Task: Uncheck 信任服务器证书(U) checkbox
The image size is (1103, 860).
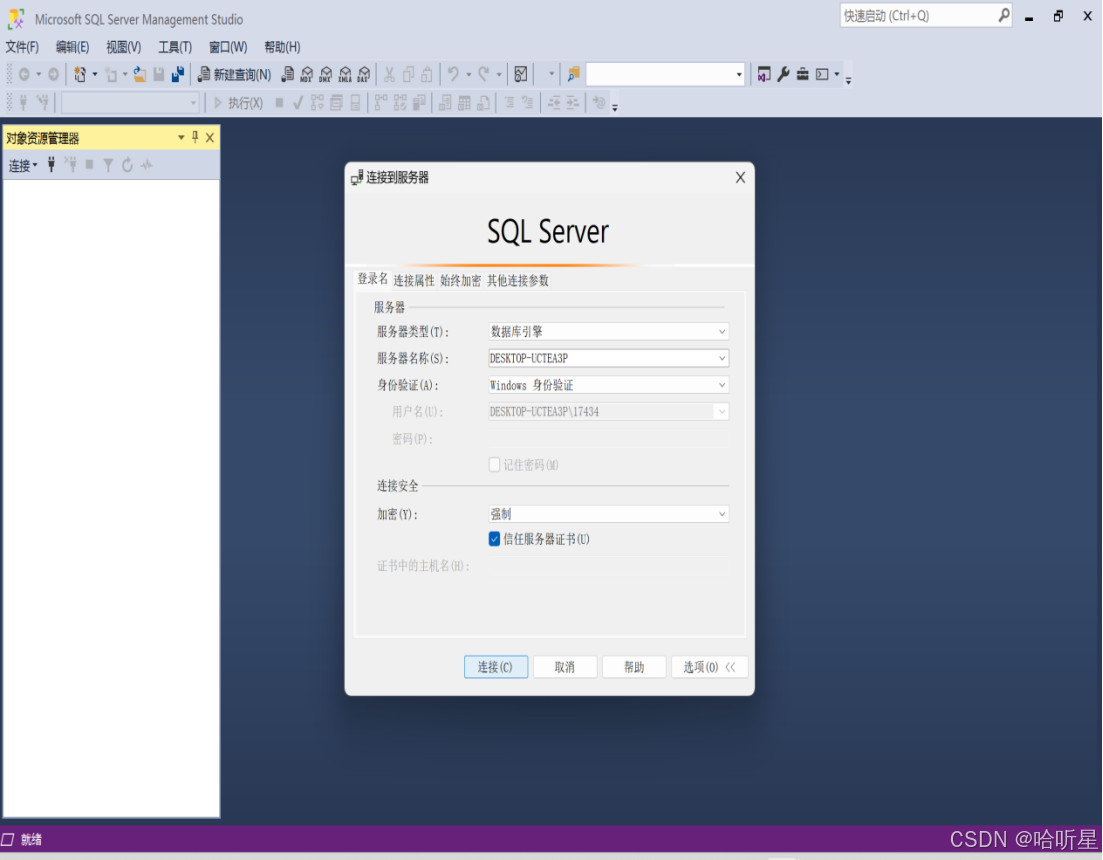Action: tap(495, 539)
